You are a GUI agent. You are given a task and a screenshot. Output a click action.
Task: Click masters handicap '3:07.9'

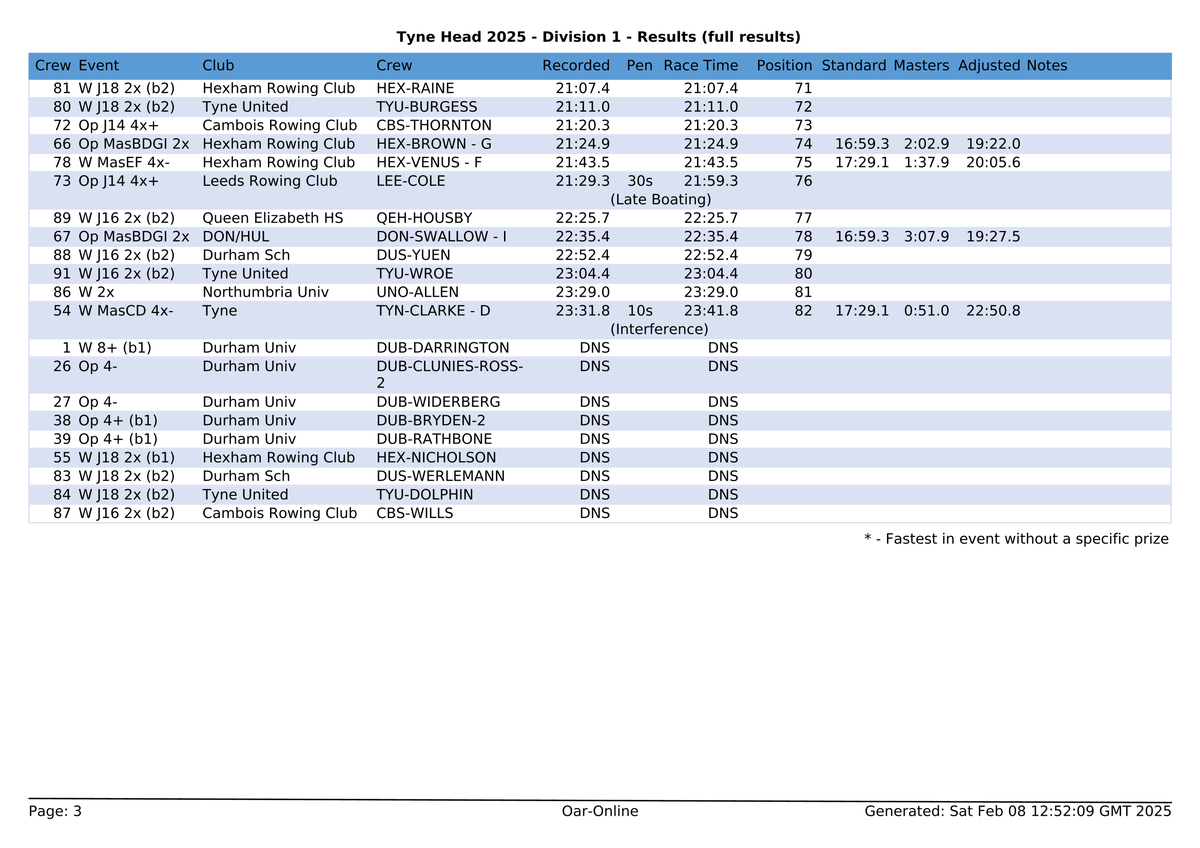pyautogui.click(x=926, y=237)
